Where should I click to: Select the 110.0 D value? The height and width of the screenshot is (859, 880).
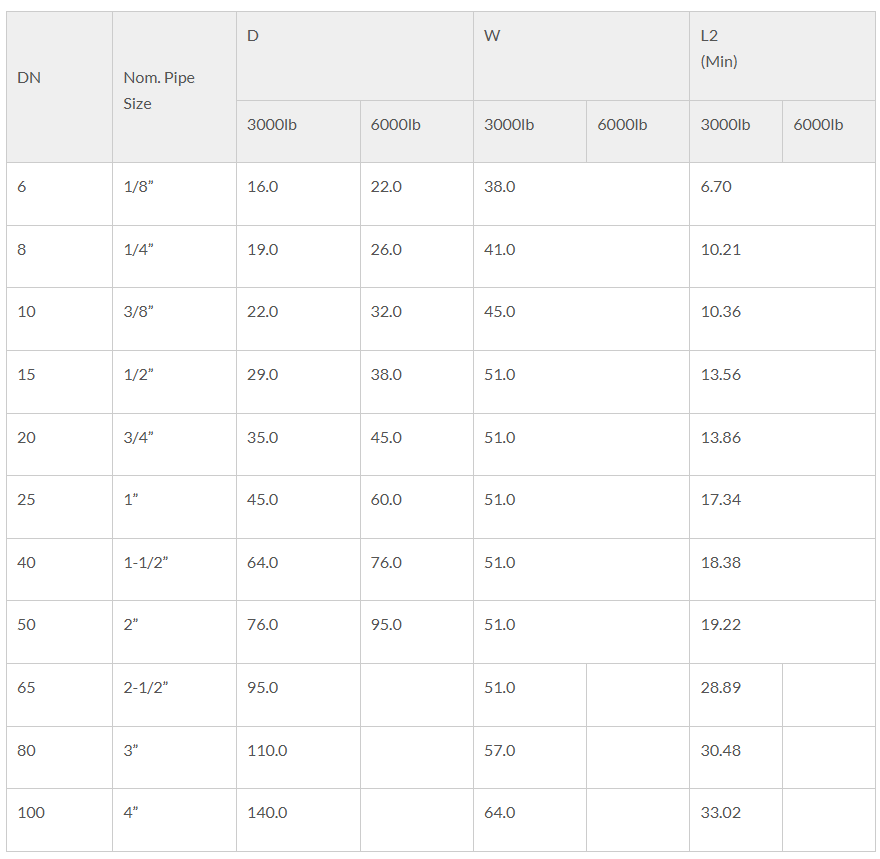pyautogui.click(x=267, y=750)
